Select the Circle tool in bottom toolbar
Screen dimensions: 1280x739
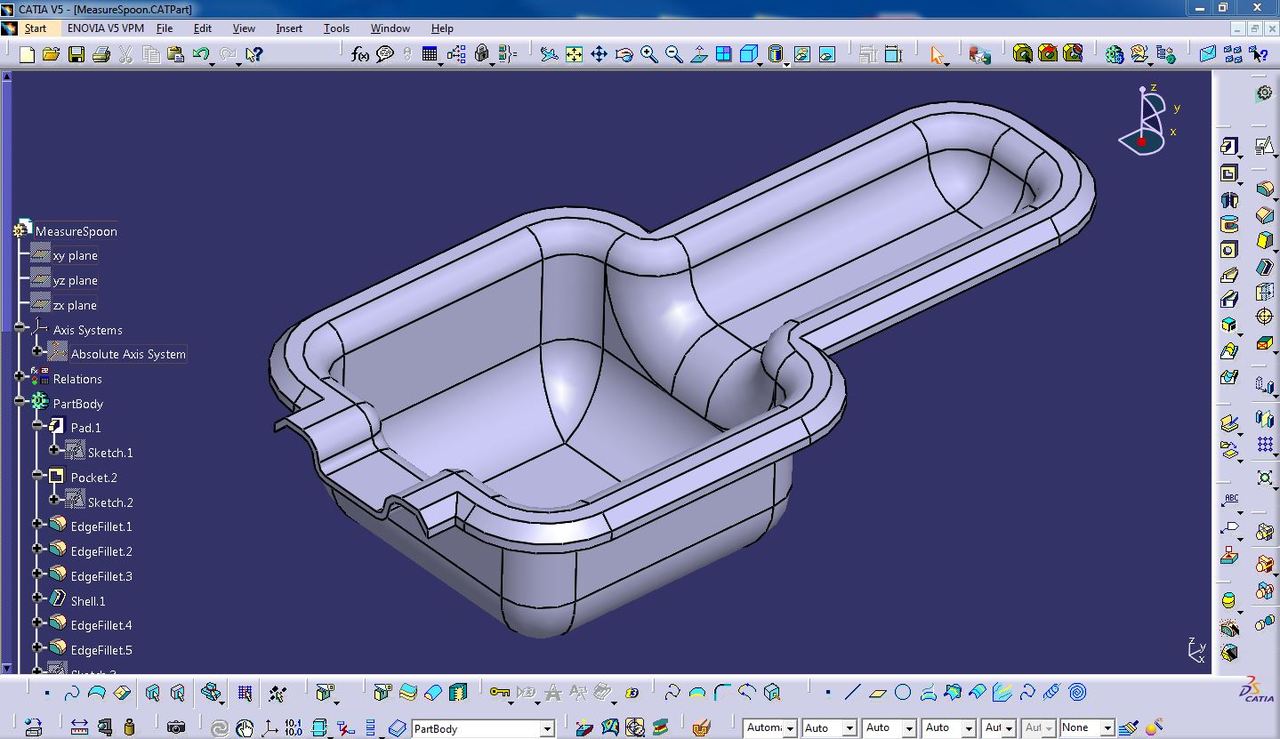[x=903, y=692]
